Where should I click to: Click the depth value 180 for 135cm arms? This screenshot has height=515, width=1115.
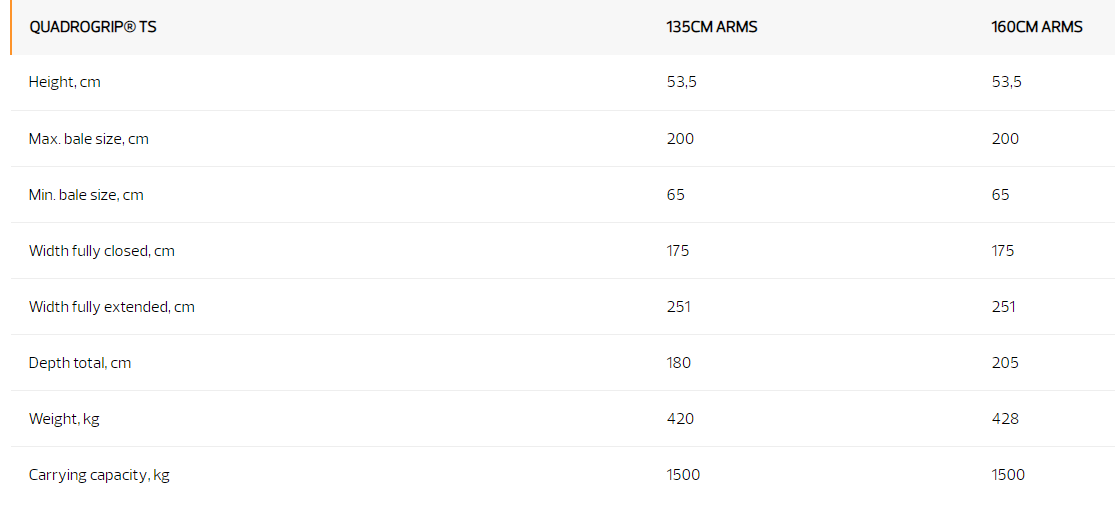pyautogui.click(x=679, y=363)
